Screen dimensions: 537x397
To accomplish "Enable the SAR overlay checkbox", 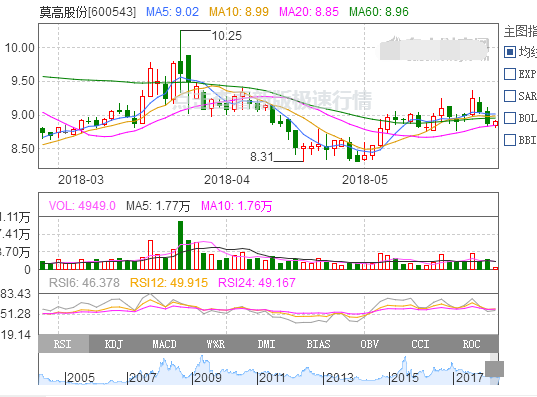I will pos(510,96).
